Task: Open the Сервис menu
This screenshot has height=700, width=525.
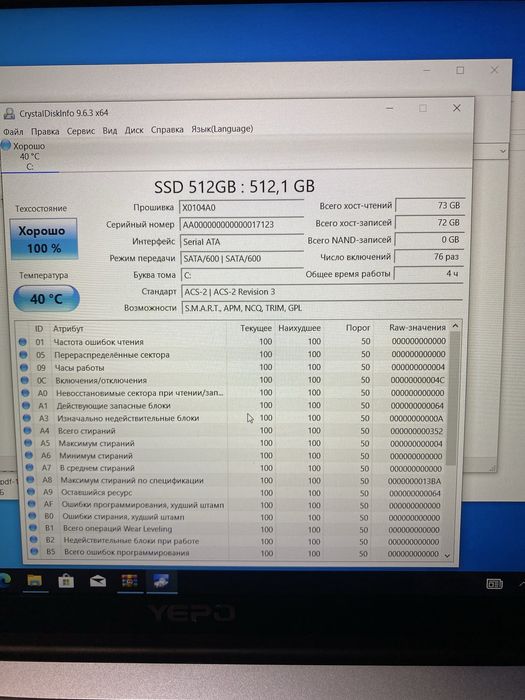Action: pyautogui.click(x=81, y=131)
